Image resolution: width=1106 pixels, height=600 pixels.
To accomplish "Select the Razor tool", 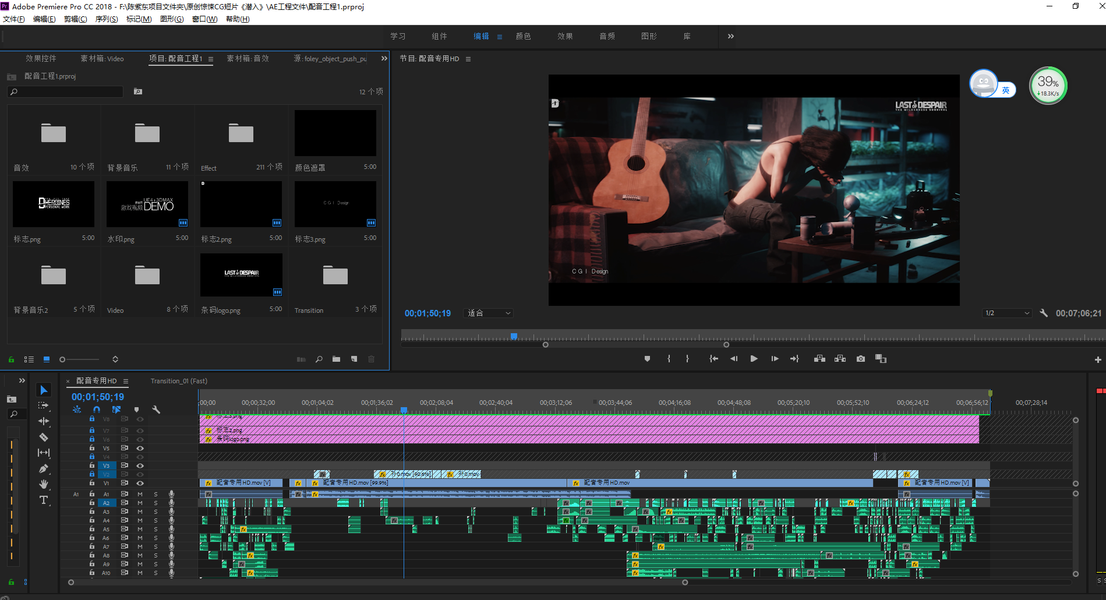I will 44,437.
